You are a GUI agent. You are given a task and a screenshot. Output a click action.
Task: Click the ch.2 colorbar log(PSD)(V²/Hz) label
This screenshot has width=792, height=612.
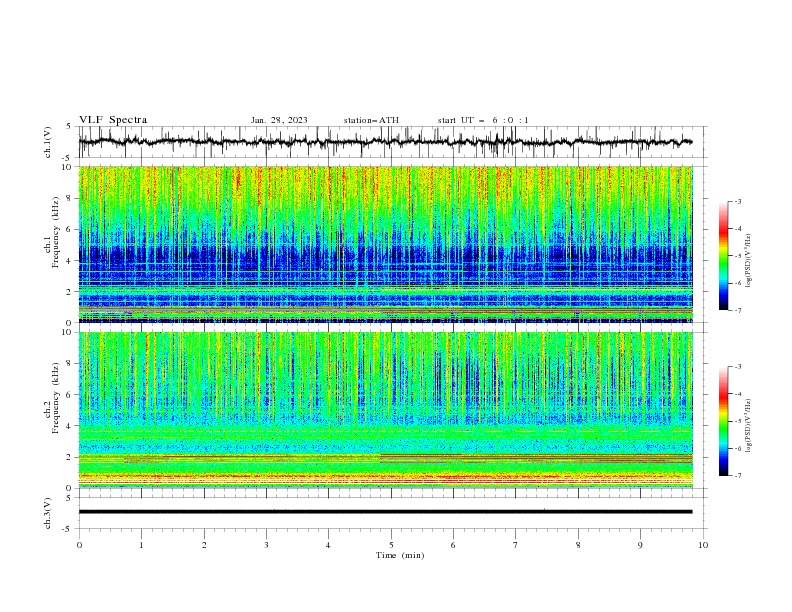point(749,426)
